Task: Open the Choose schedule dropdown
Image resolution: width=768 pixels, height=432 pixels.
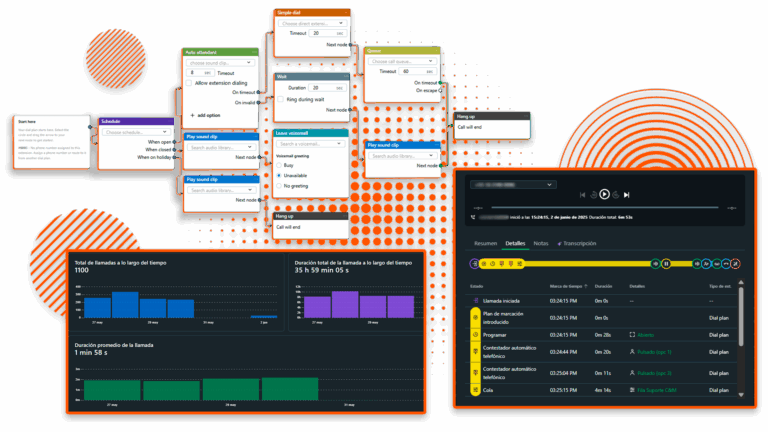Action: click(x=136, y=132)
